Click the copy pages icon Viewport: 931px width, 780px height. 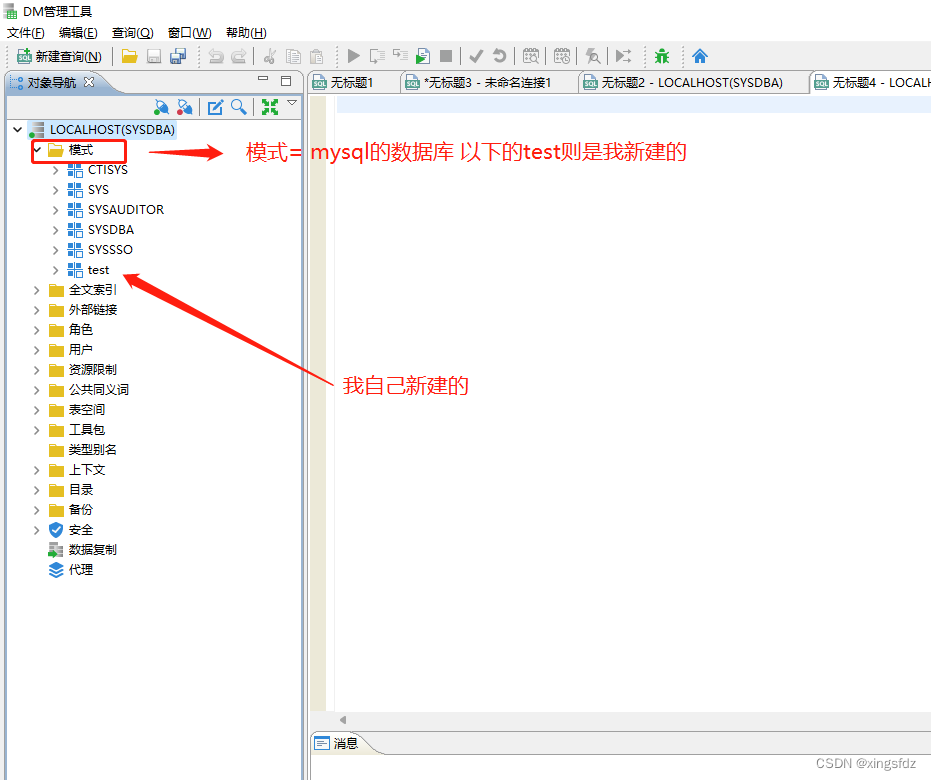click(293, 56)
